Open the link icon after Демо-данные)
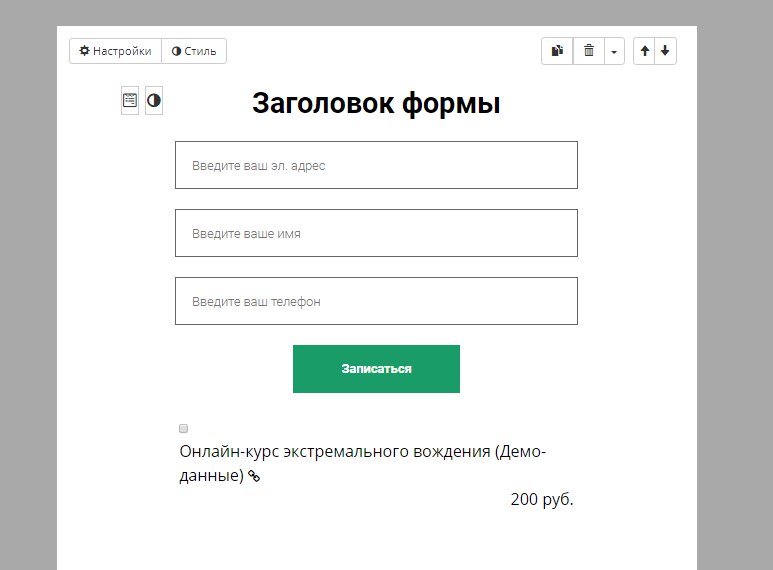This screenshot has height=570, width=773. click(254, 476)
